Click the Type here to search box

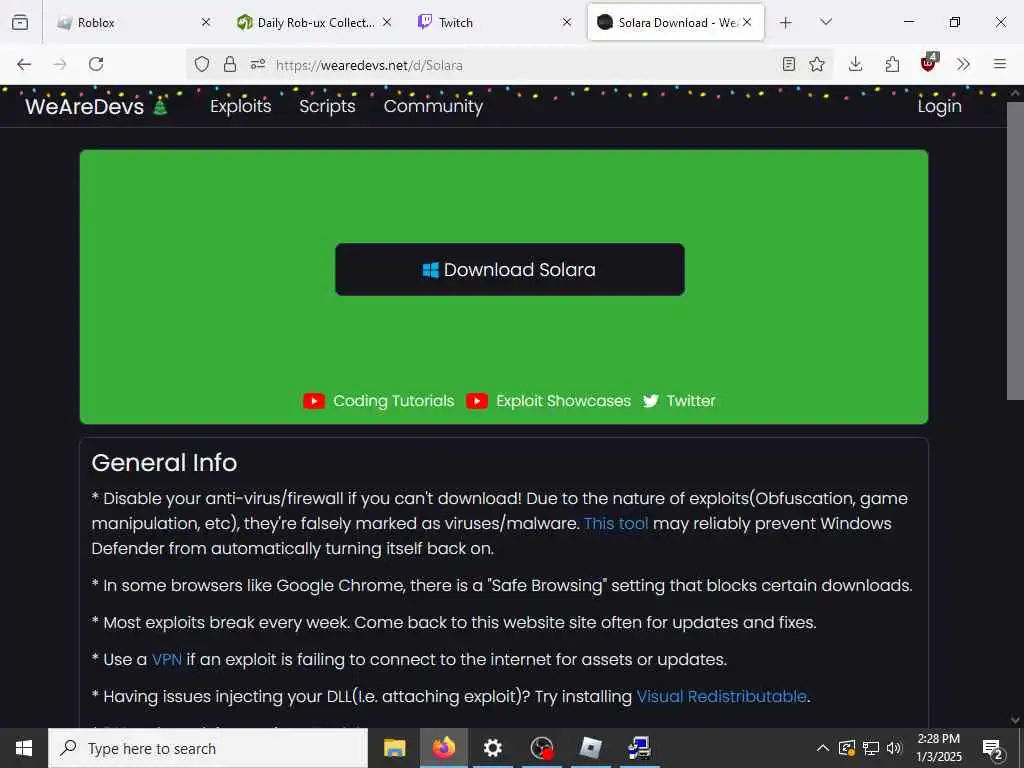(208, 748)
